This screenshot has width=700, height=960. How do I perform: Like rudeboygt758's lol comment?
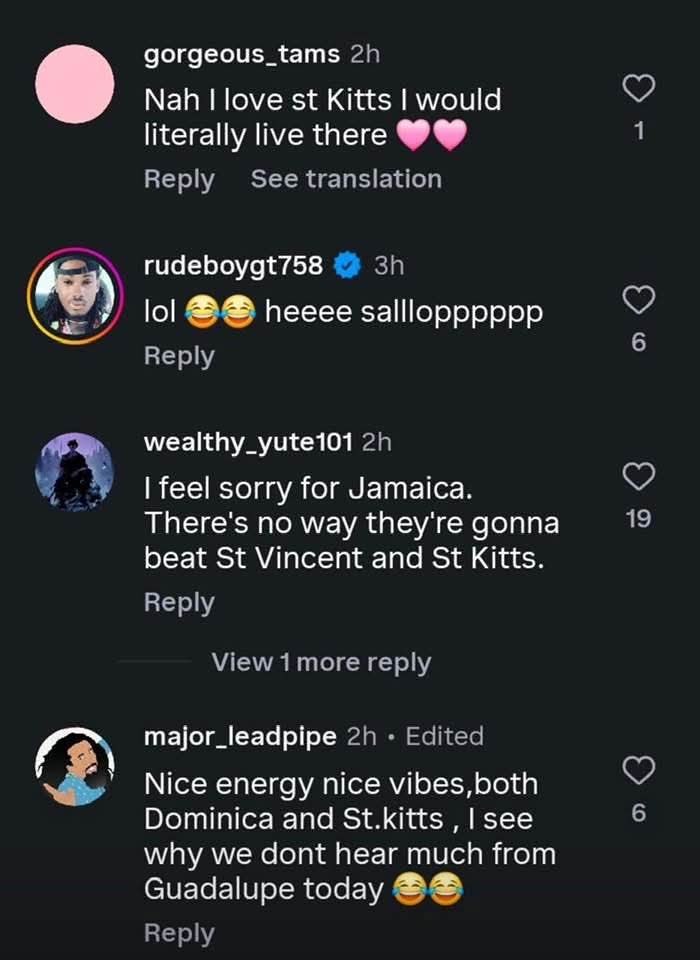click(x=639, y=298)
